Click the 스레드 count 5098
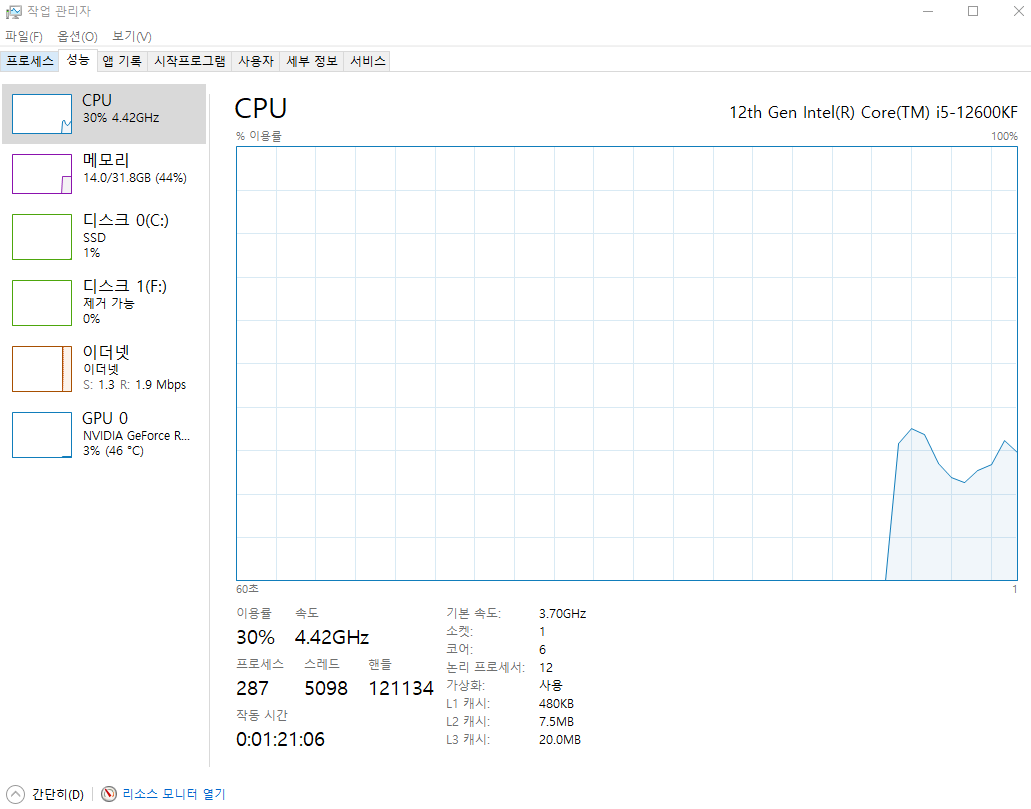 pos(325,688)
